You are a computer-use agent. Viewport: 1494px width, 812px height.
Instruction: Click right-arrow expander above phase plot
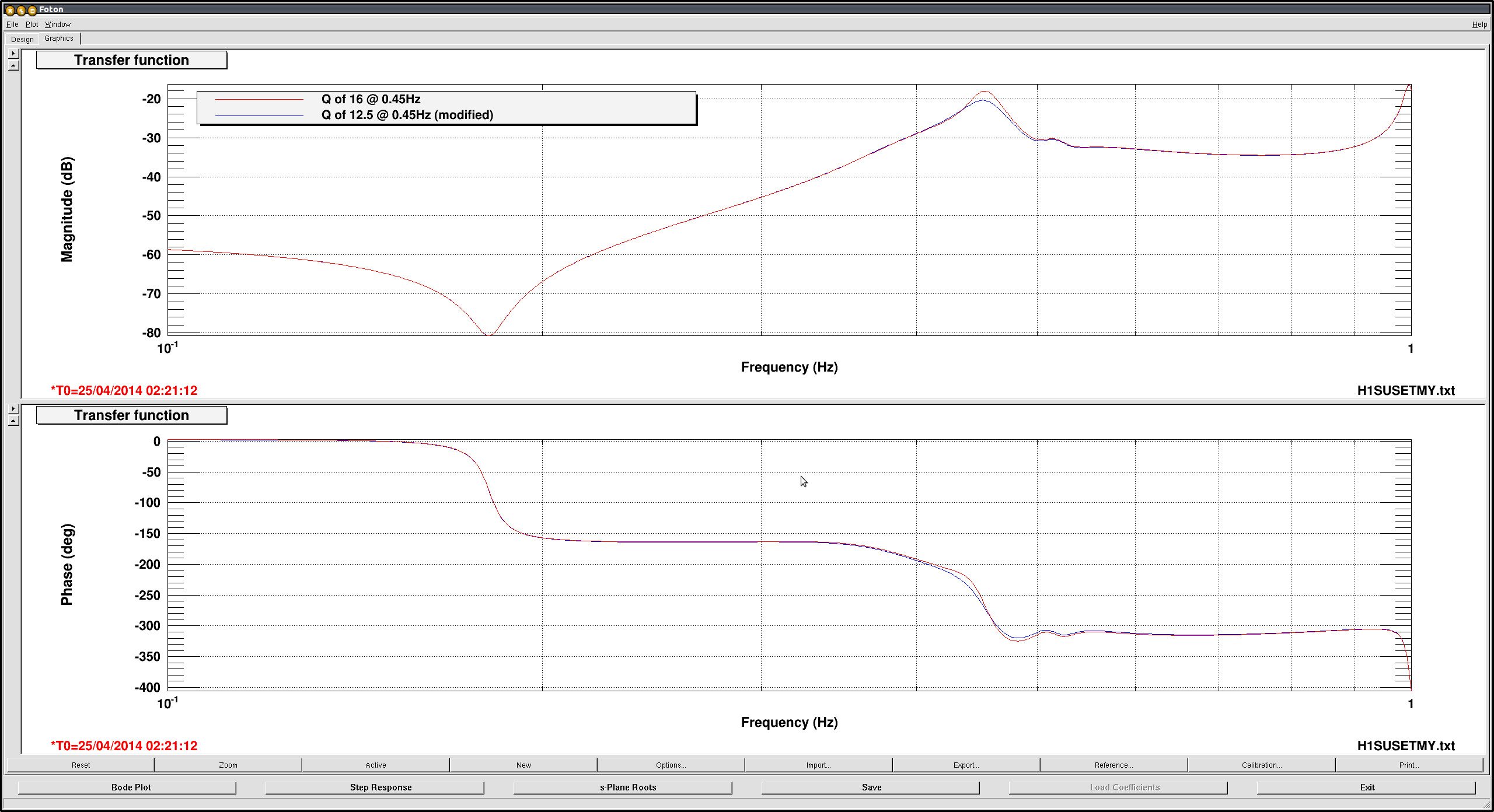point(13,408)
